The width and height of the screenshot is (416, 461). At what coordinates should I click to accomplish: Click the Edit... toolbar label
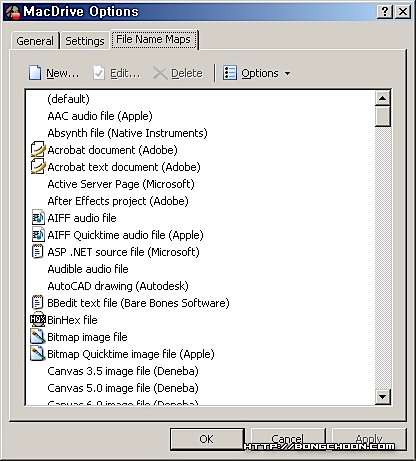point(125,73)
